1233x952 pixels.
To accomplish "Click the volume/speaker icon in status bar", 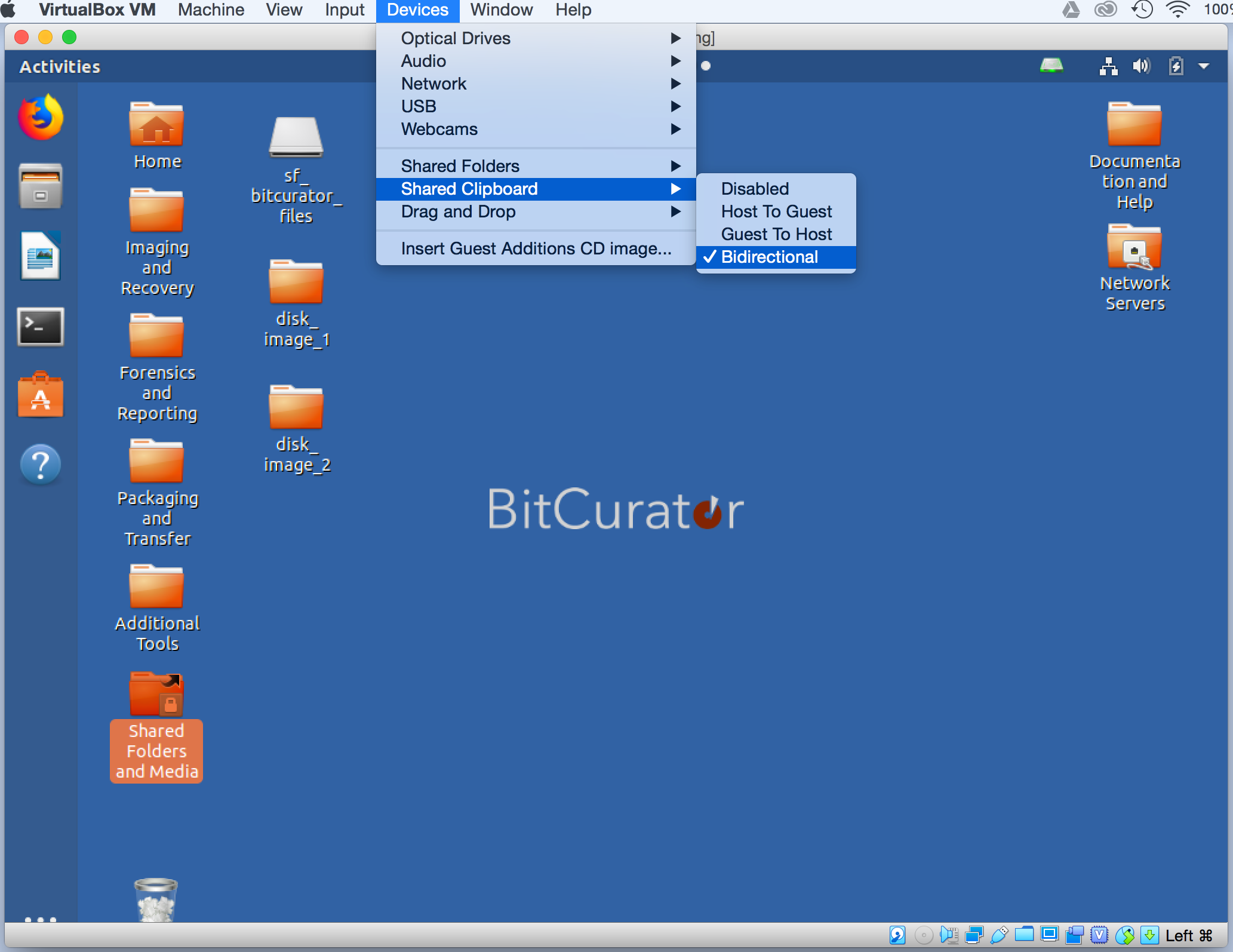I will tap(1144, 67).
